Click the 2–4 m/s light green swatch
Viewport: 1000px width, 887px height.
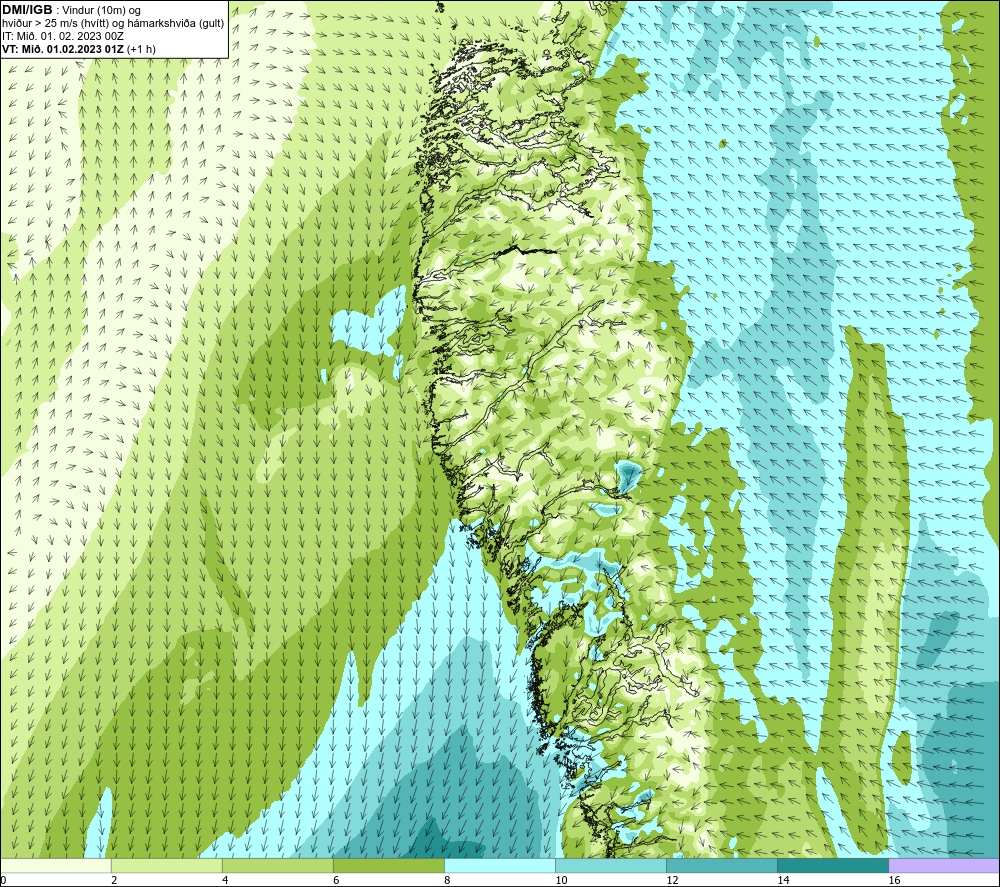167,865
